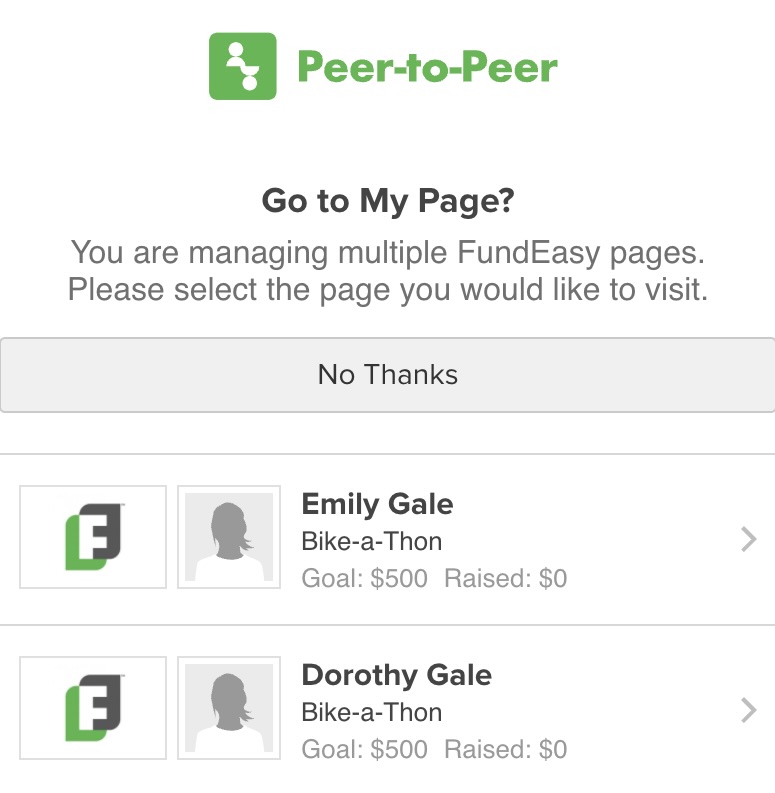Open Emily Gale's fundraising page by name
The width and height of the screenshot is (775, 793).
pyautogui.click(x=377, y=504)
